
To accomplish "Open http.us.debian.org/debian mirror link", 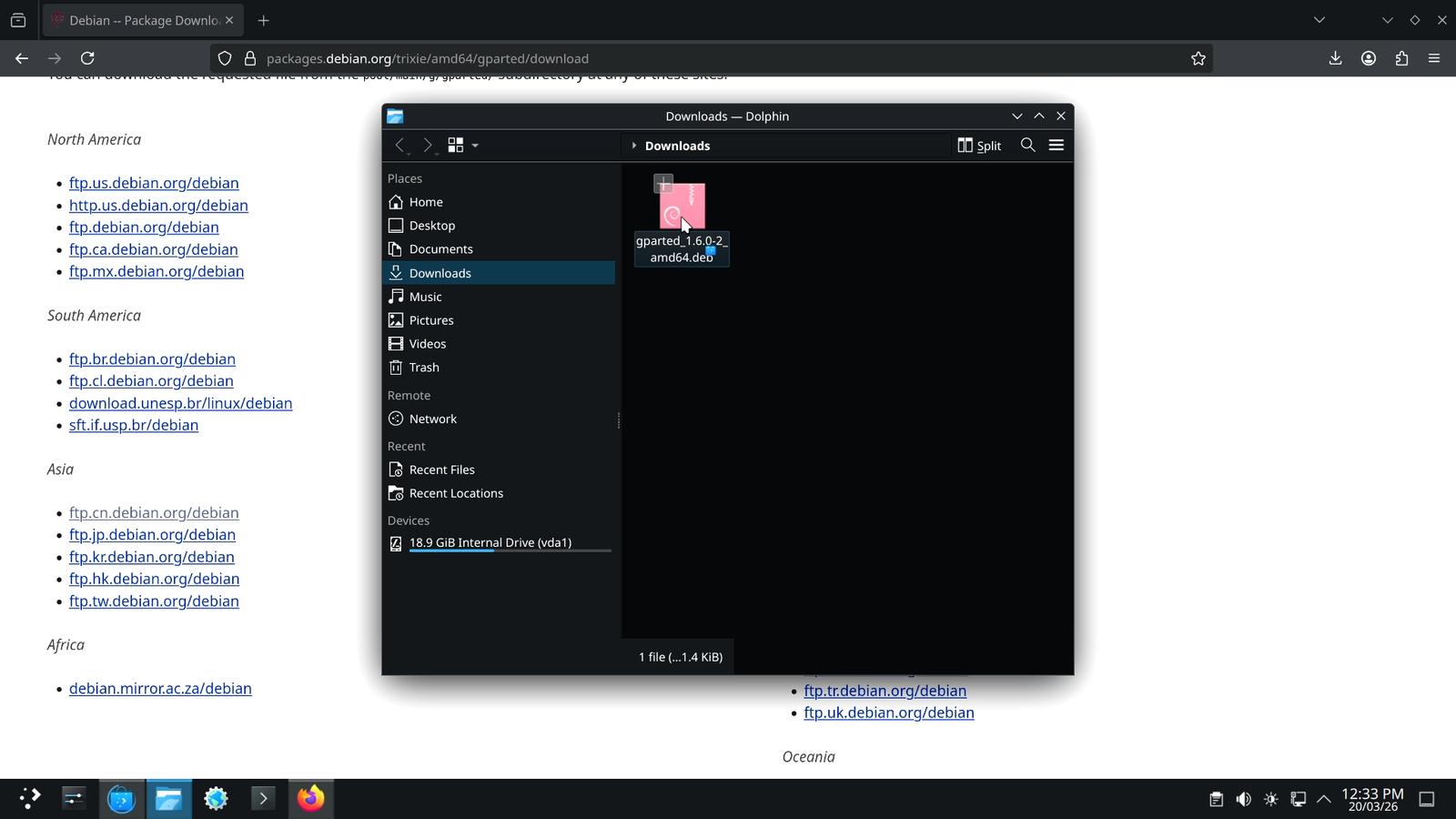I will pos(158,206).
